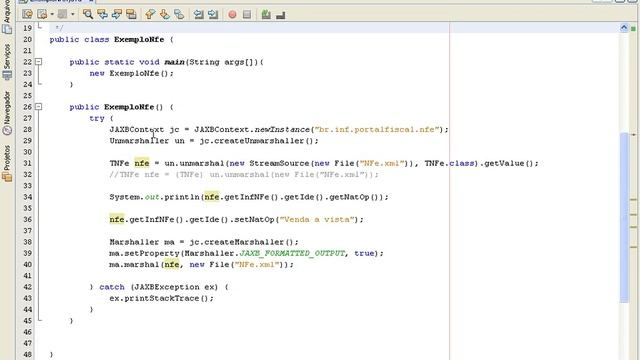Click the lowest mark on the error stripe
Viewport: 640px width, 360px height.
point(634,247)
